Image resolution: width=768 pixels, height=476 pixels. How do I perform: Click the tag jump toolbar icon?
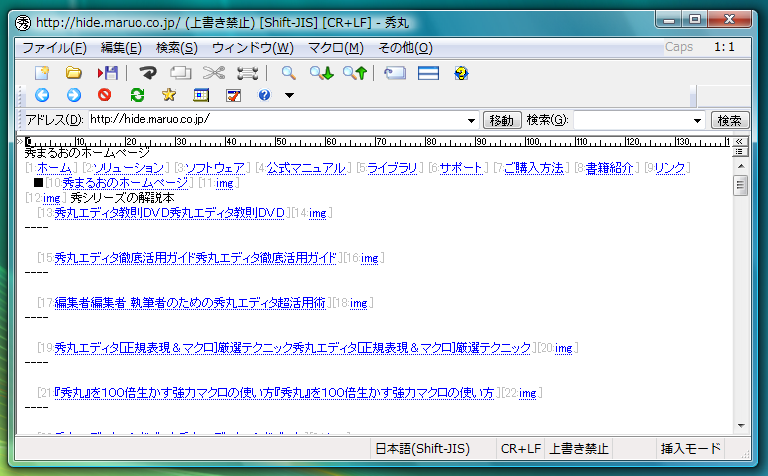coord(395,73)
